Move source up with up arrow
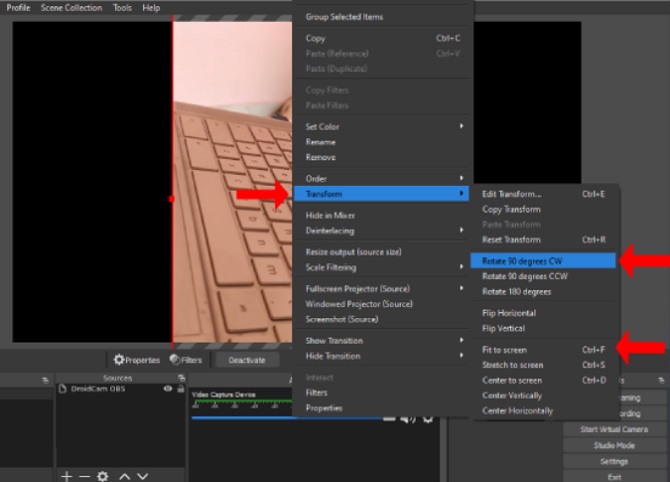 click(x=124, y=476)
